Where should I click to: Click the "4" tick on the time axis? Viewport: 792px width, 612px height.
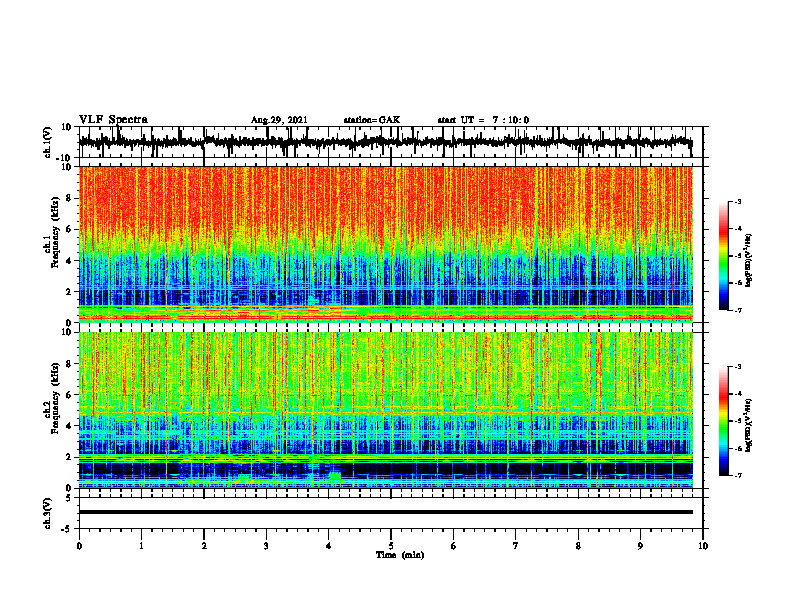pos(329,546)
